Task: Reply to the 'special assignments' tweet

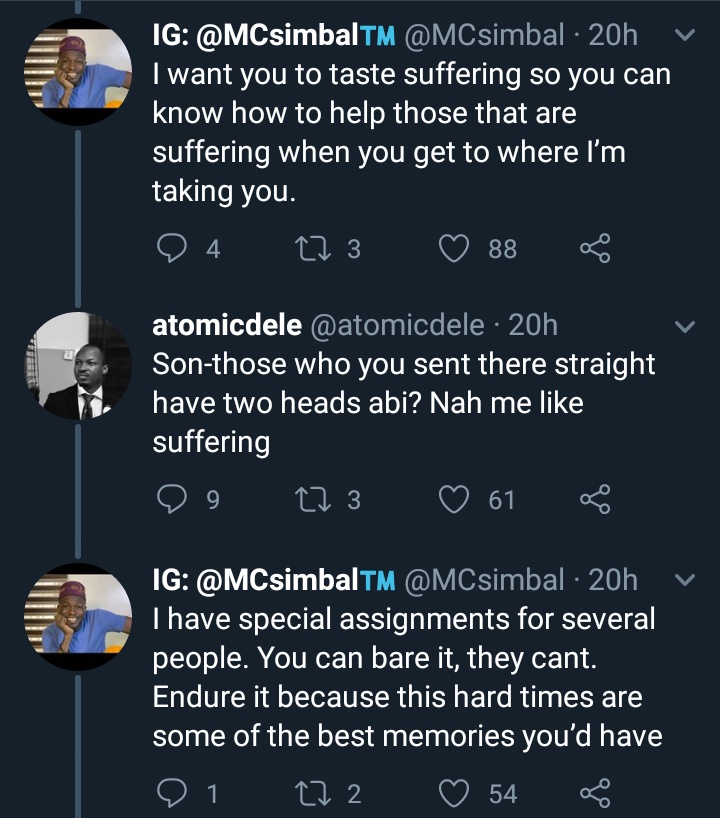Action: pyautogui.click(x=172, y=793)
